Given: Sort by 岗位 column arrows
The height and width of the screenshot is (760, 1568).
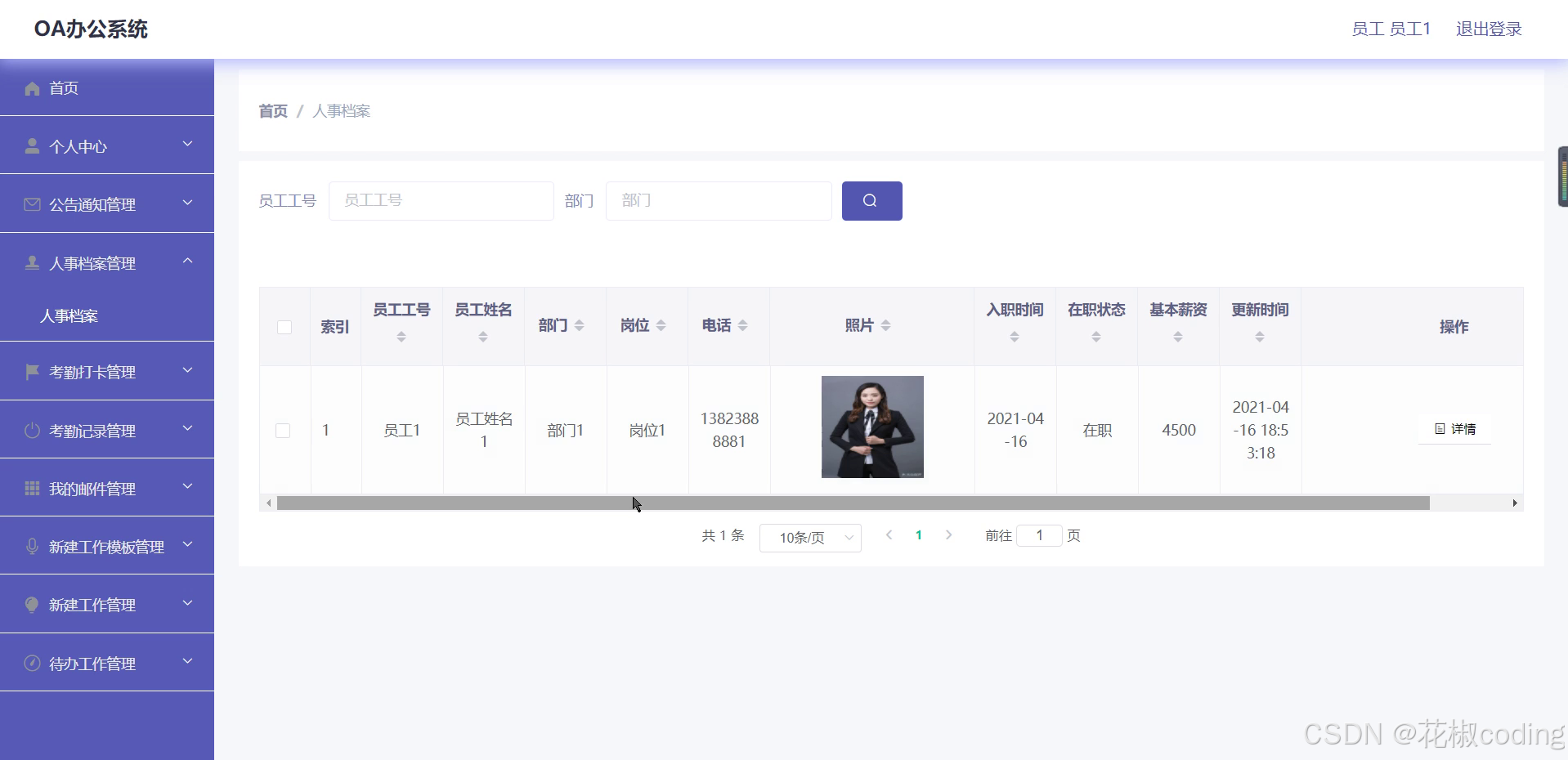Looking at the screenshot, I should (x=661, y=325).
